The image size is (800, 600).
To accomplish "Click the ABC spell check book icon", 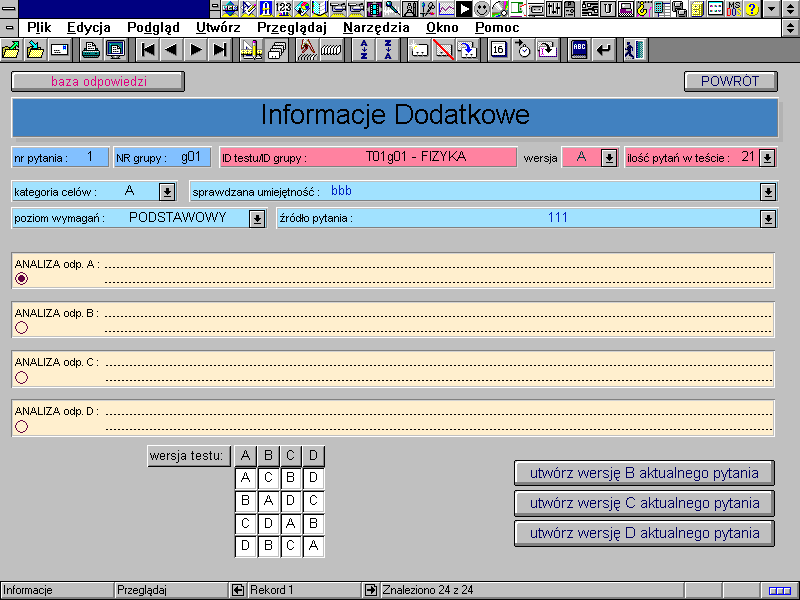I will pyautogui.click(x=579, y=49).
